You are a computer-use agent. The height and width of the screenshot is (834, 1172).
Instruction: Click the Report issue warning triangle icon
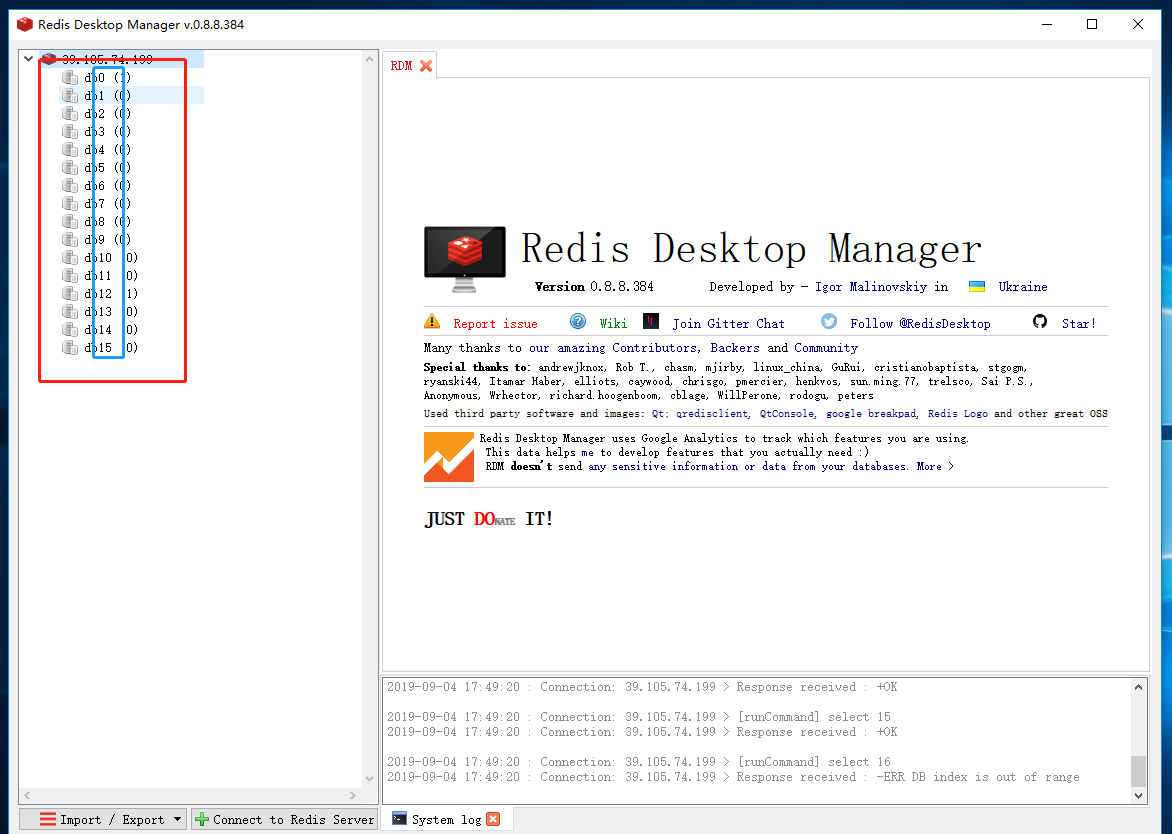[433, 322]
